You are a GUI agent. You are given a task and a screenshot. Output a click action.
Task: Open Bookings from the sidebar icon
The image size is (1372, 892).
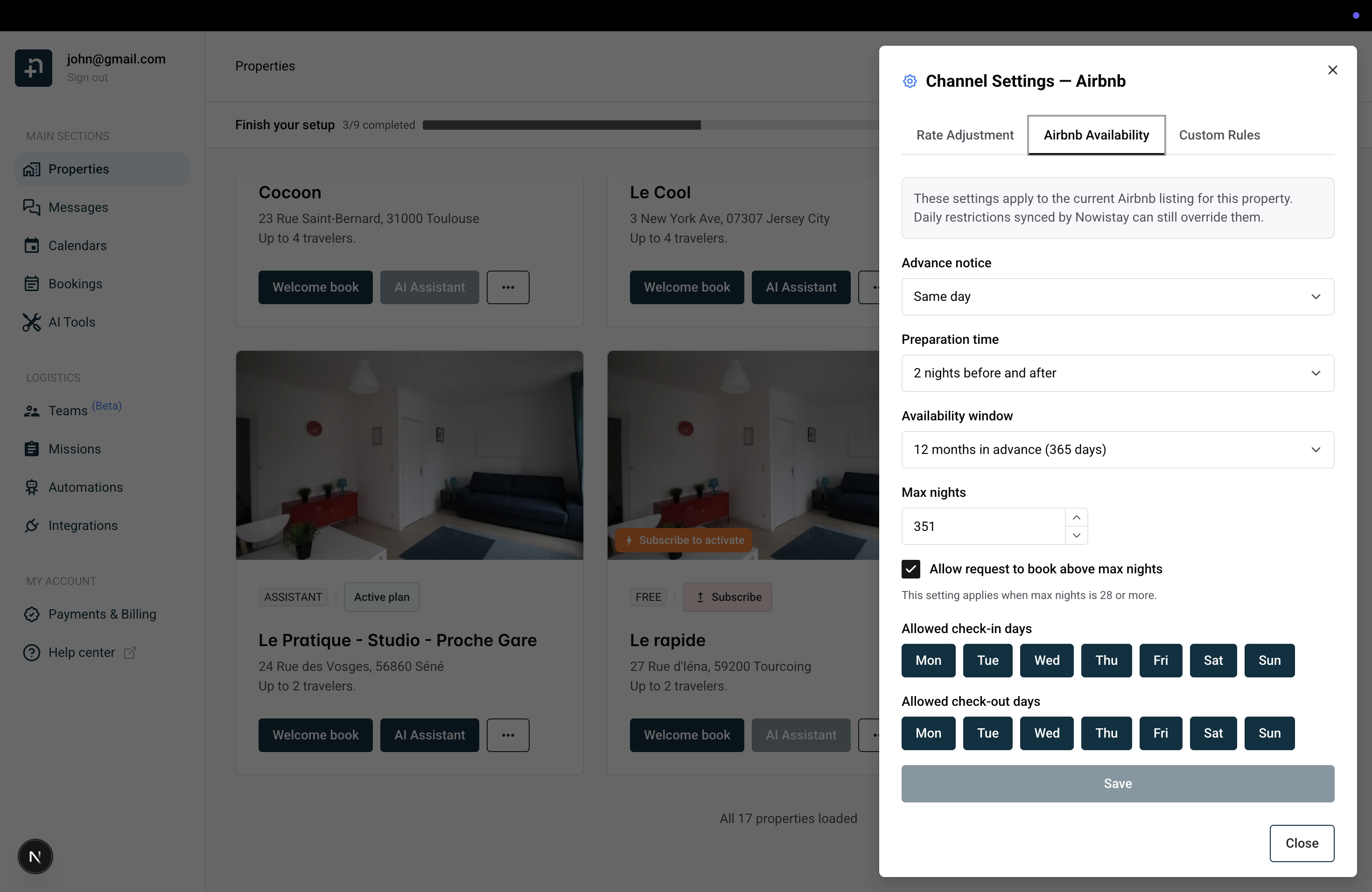tap(32, 284)
